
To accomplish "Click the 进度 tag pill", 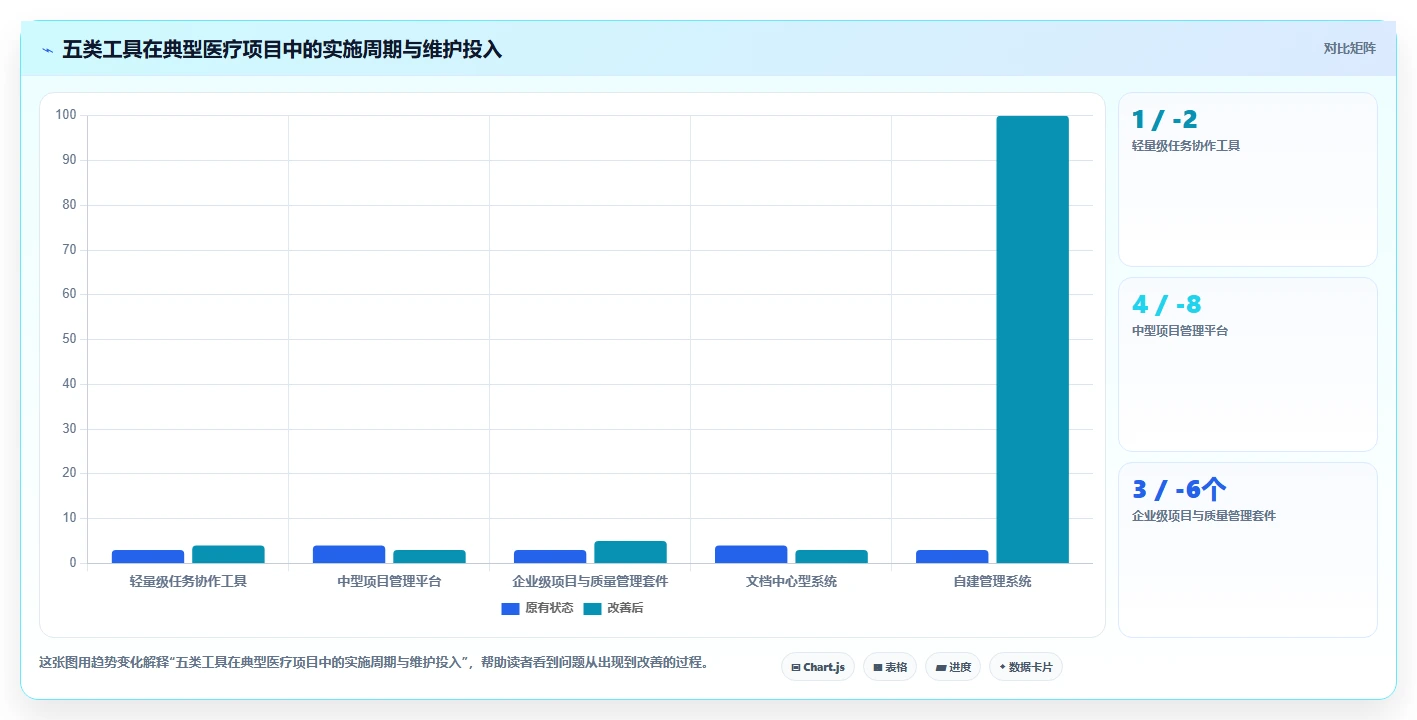I will 953,667.
